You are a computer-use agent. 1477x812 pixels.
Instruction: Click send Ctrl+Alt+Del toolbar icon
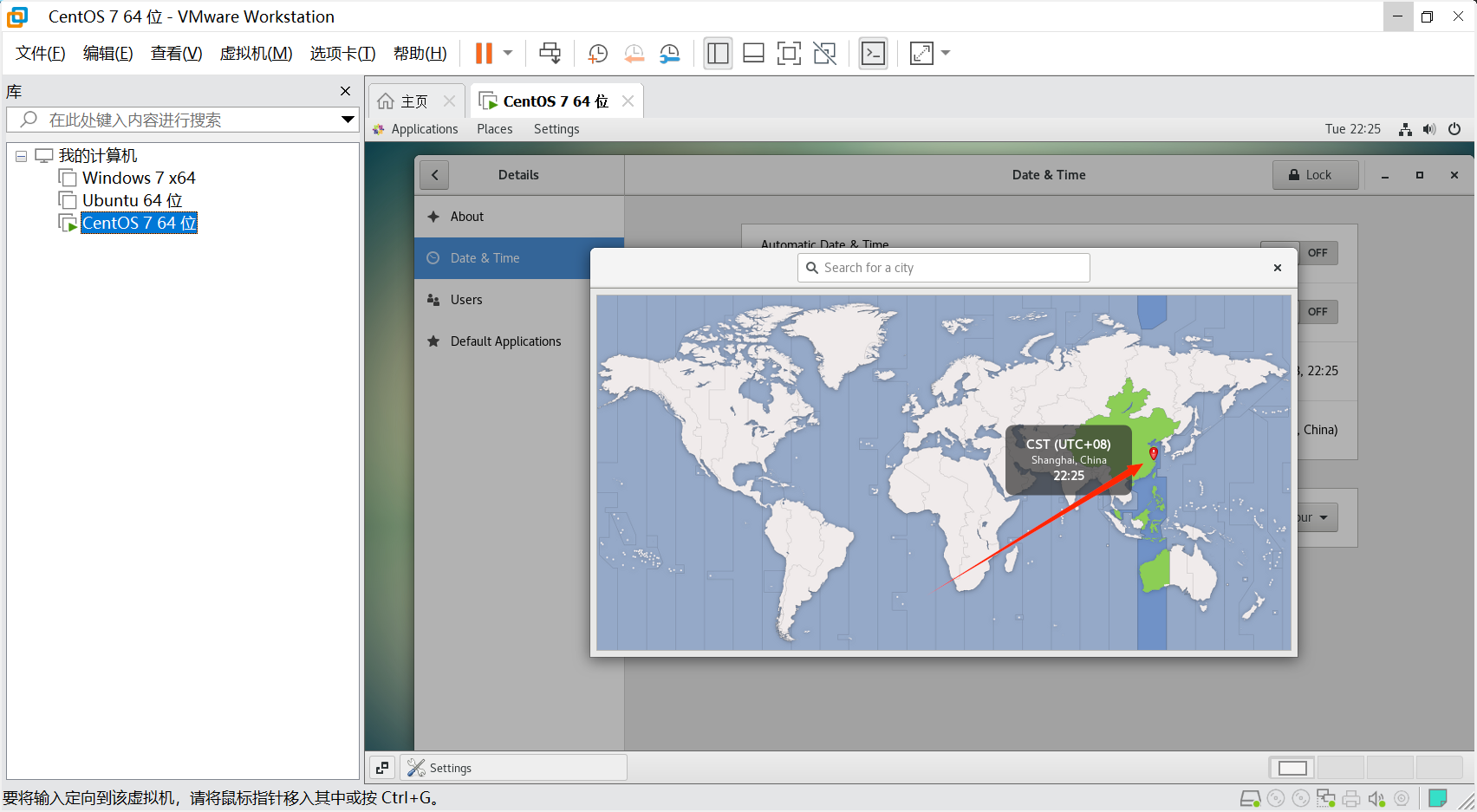550,54
